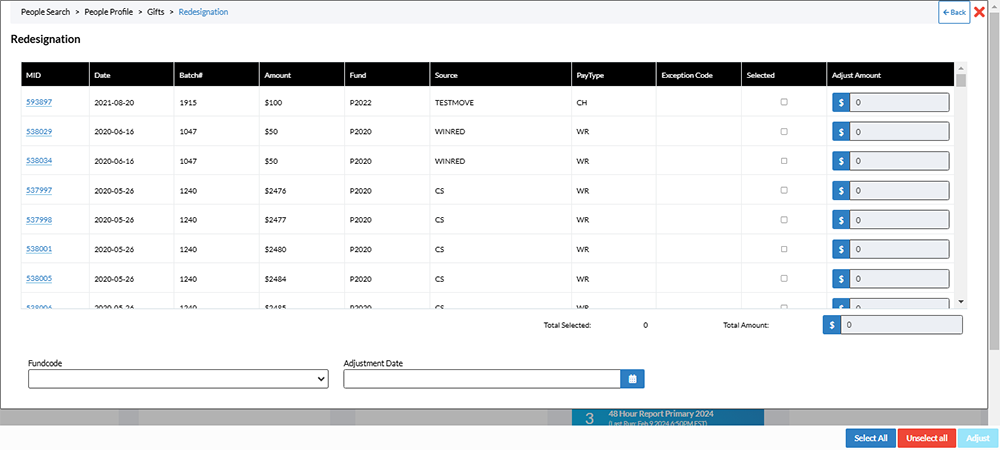Select the checkbox for MID 538001
This screenshot has height=450, width=1000.
tap(784, 249)
